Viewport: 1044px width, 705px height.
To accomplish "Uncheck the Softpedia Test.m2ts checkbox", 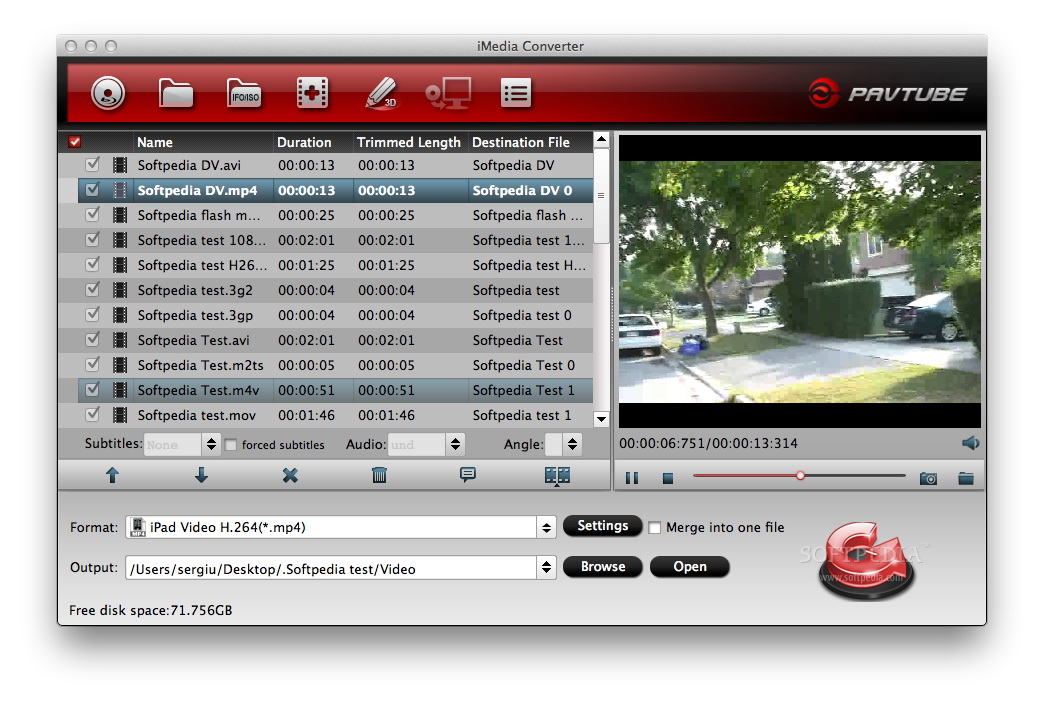I will point(93,364).
